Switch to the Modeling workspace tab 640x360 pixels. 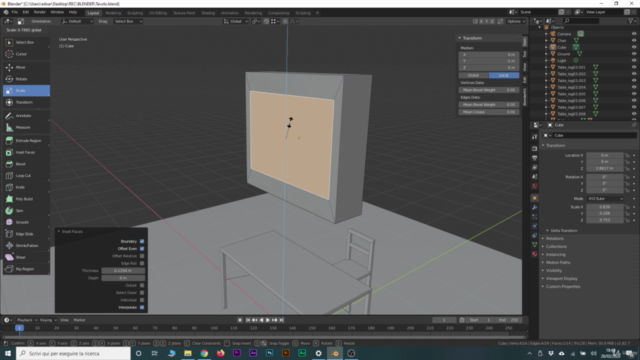[x=113, y=13]
